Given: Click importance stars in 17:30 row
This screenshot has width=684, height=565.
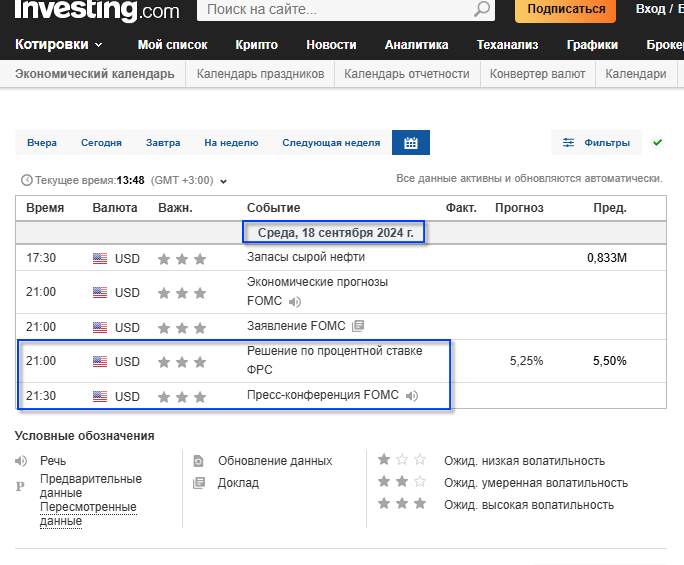Looking at the screenshot, I should coord(182,259).
